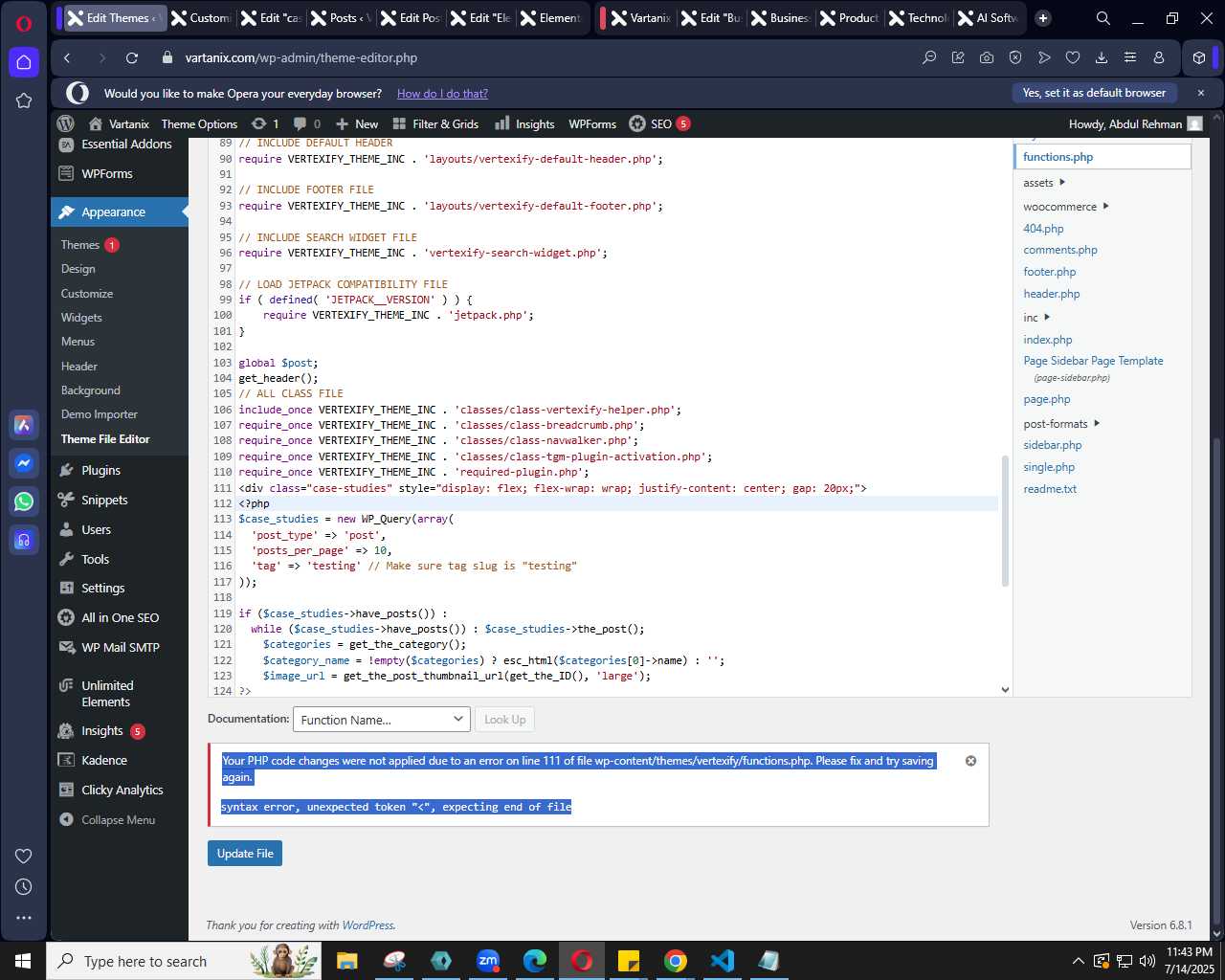
Task: Open history clock in Opera sidebar
Action: pos(24,887)
